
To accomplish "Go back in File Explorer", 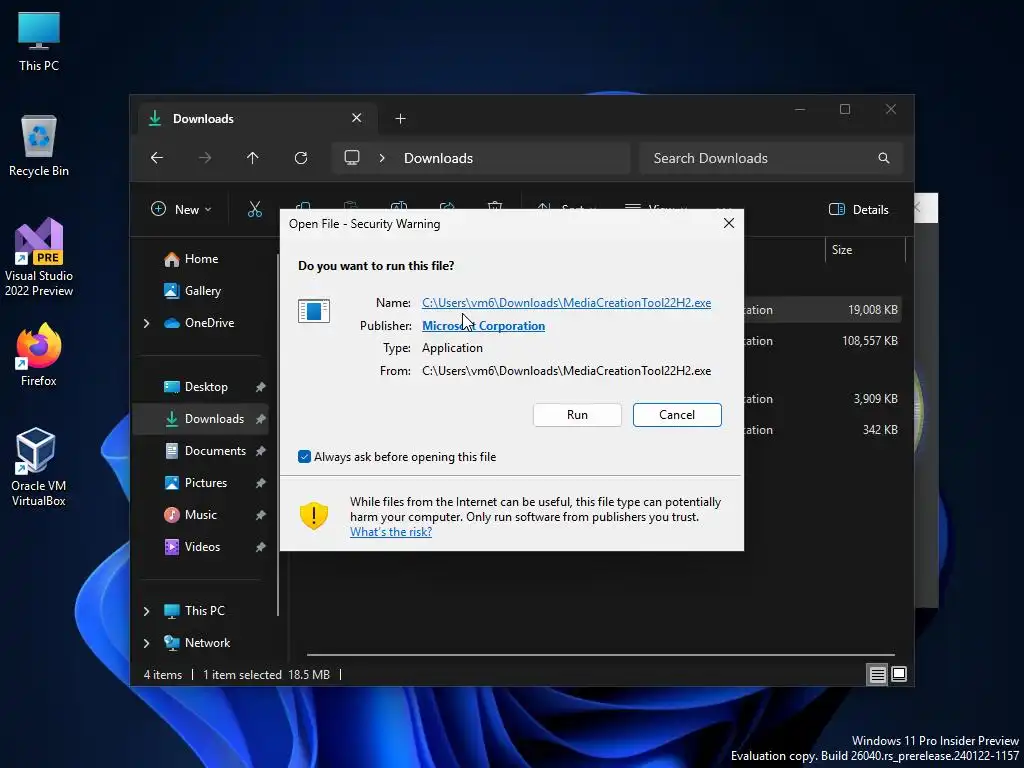I will pos(157,158).
